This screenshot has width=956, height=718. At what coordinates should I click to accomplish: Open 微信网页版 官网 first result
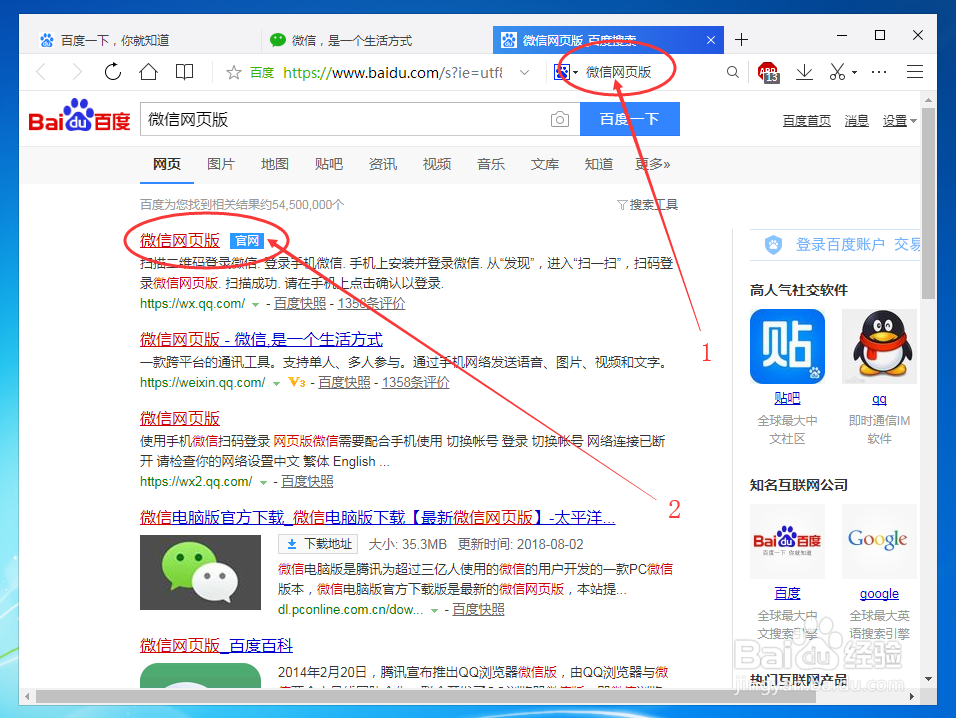pos(180,241)
